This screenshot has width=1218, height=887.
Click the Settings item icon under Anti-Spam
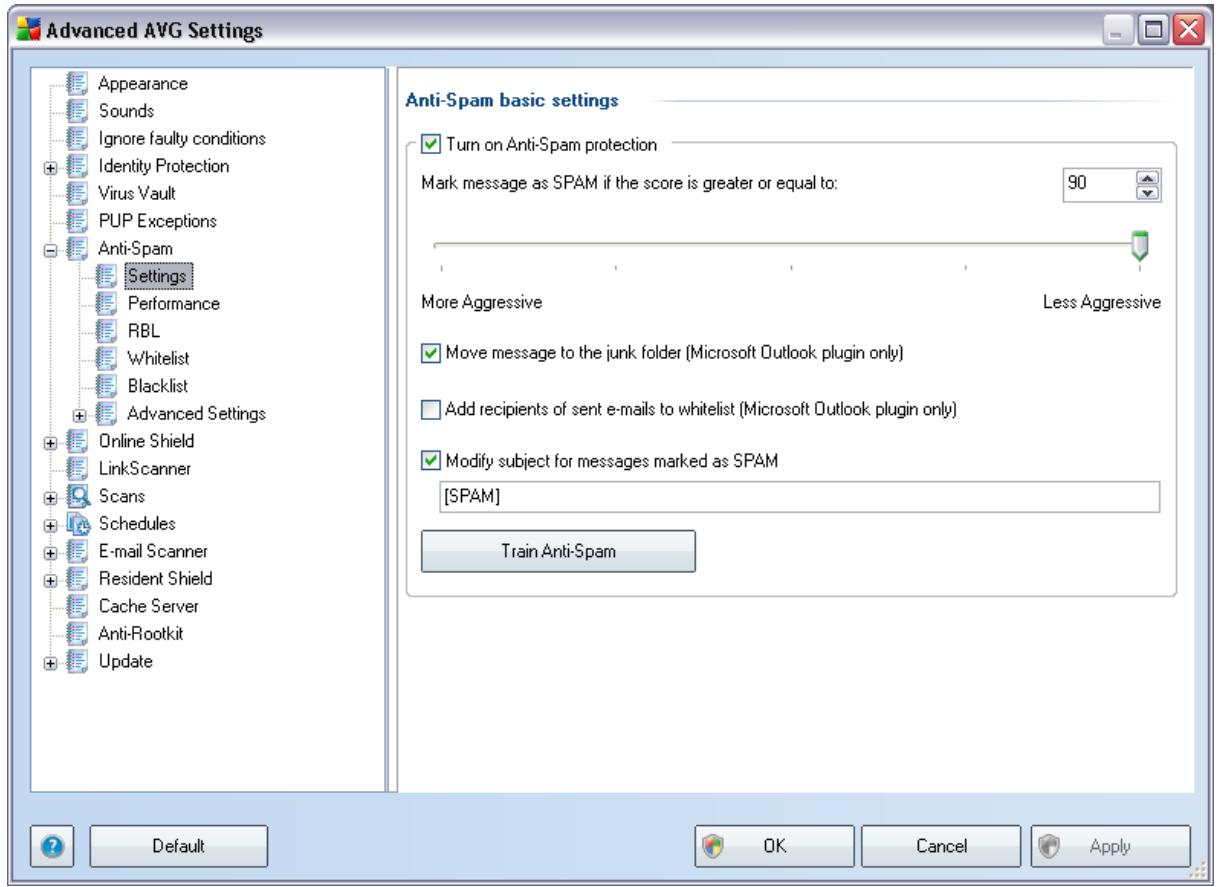click(x=105, y=274)
